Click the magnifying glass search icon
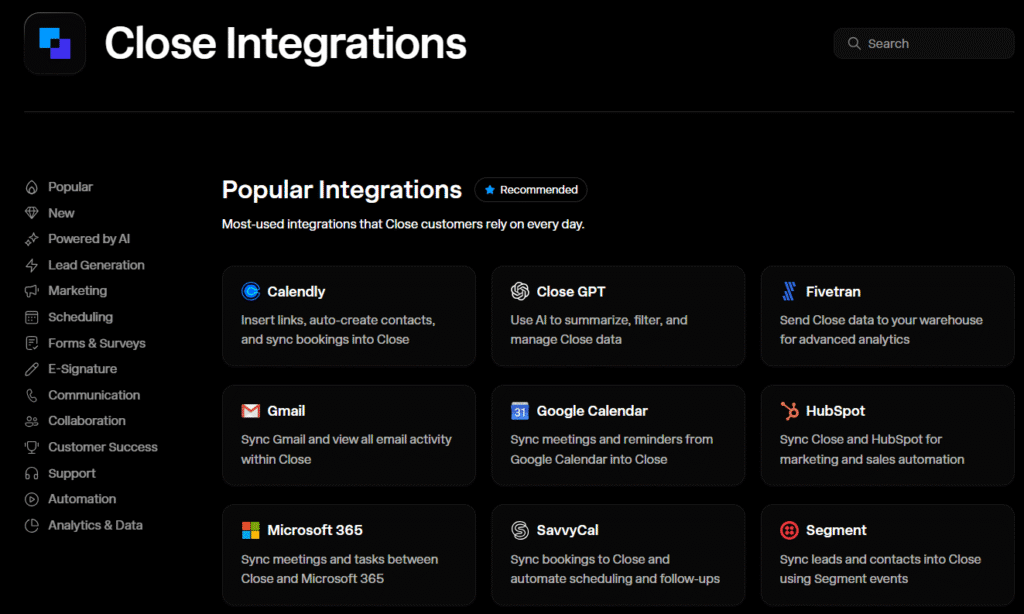1024x614 pixels. pyautogui.click(x=854, y=44)
